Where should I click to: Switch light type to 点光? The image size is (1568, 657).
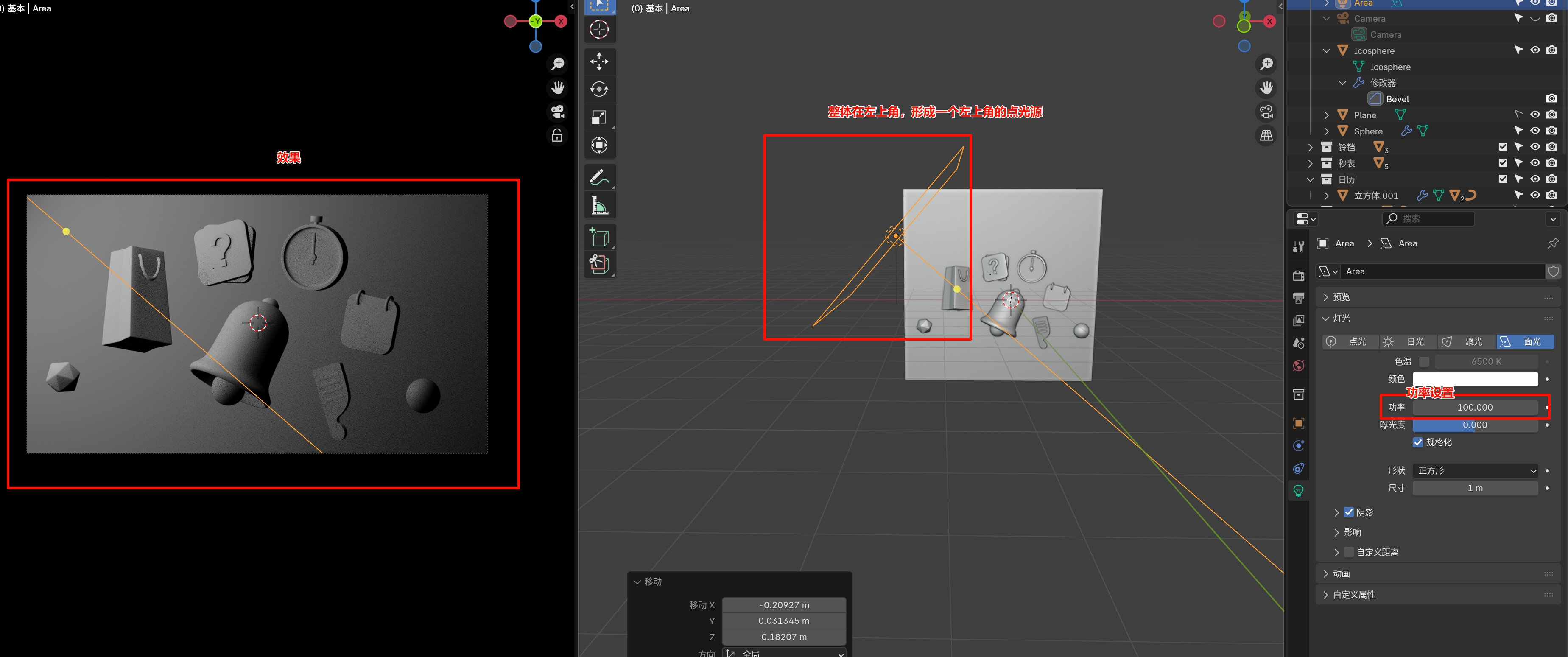(1350, 341)
